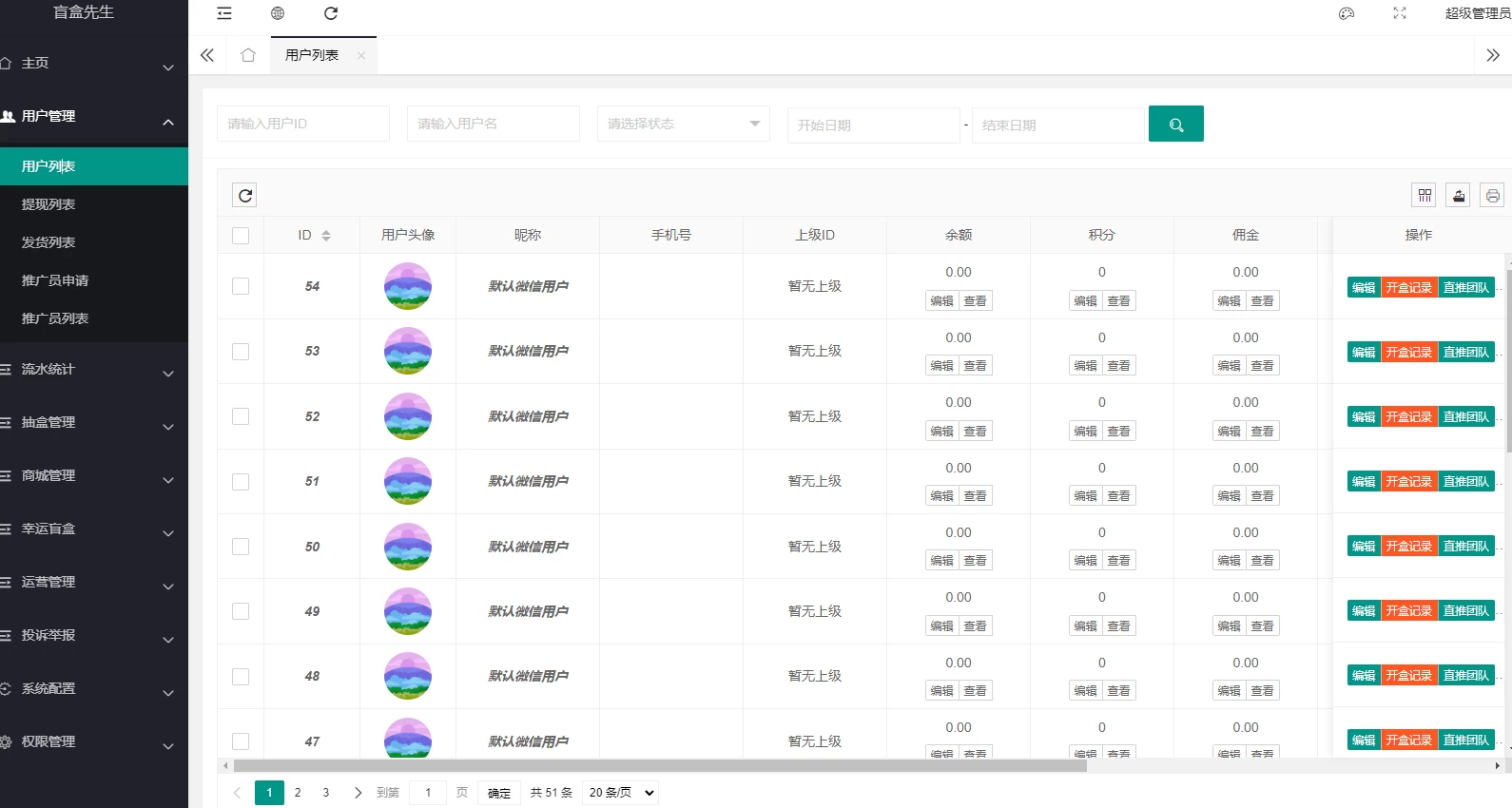Click the export table icon
The image size is (1512, 808).
[x=1458, y=195]
